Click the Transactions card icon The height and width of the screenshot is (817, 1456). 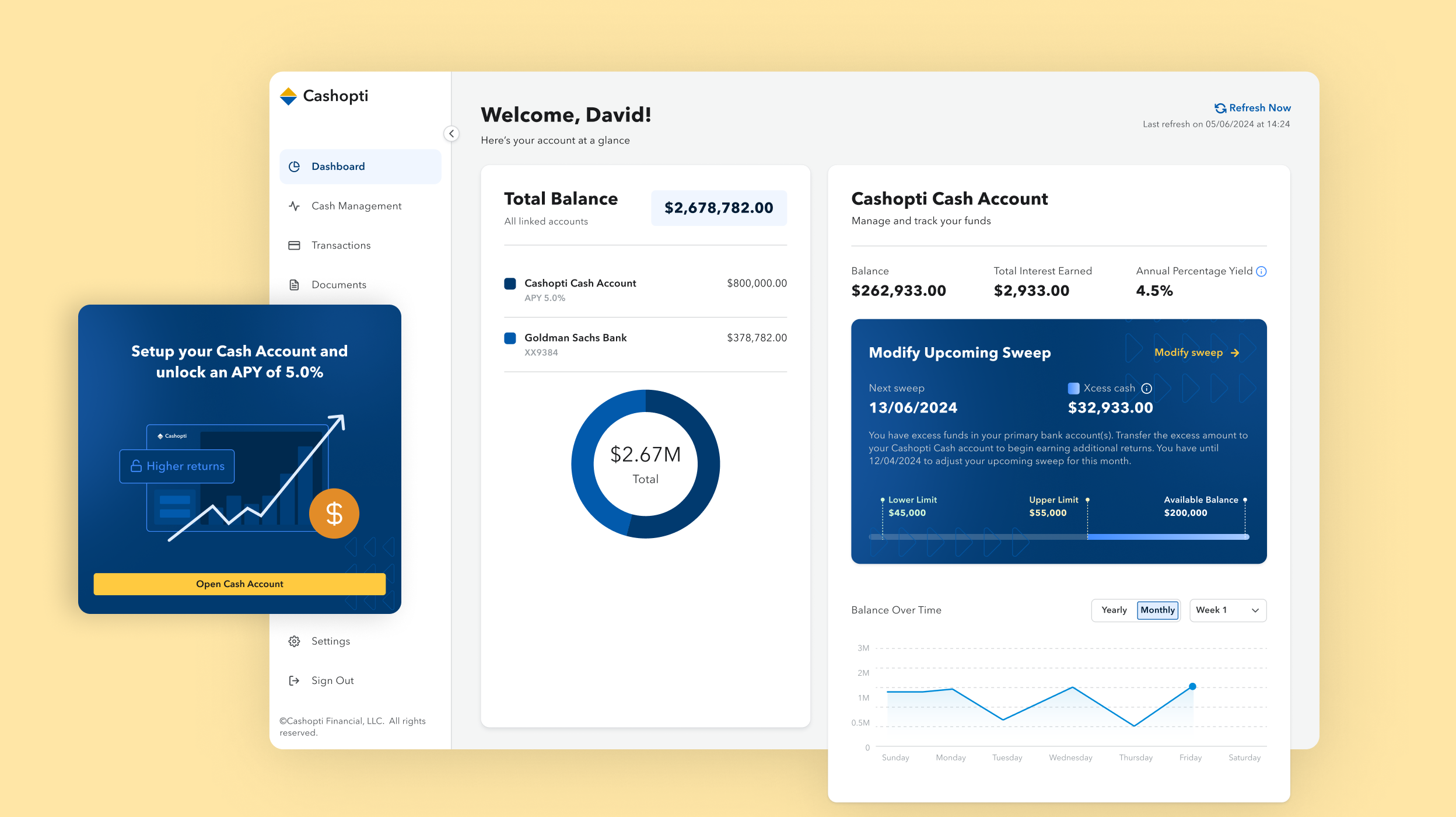pos(295,246)
